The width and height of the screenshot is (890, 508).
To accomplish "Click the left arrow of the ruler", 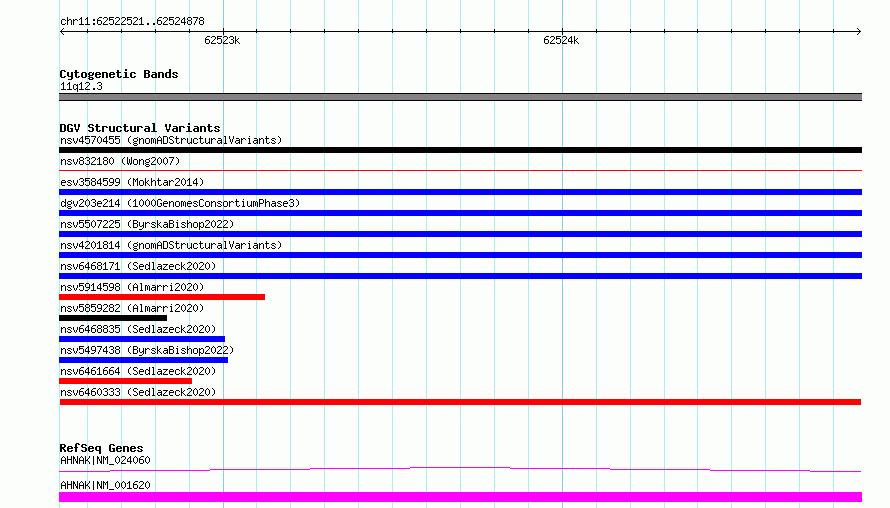I will 62,31.
